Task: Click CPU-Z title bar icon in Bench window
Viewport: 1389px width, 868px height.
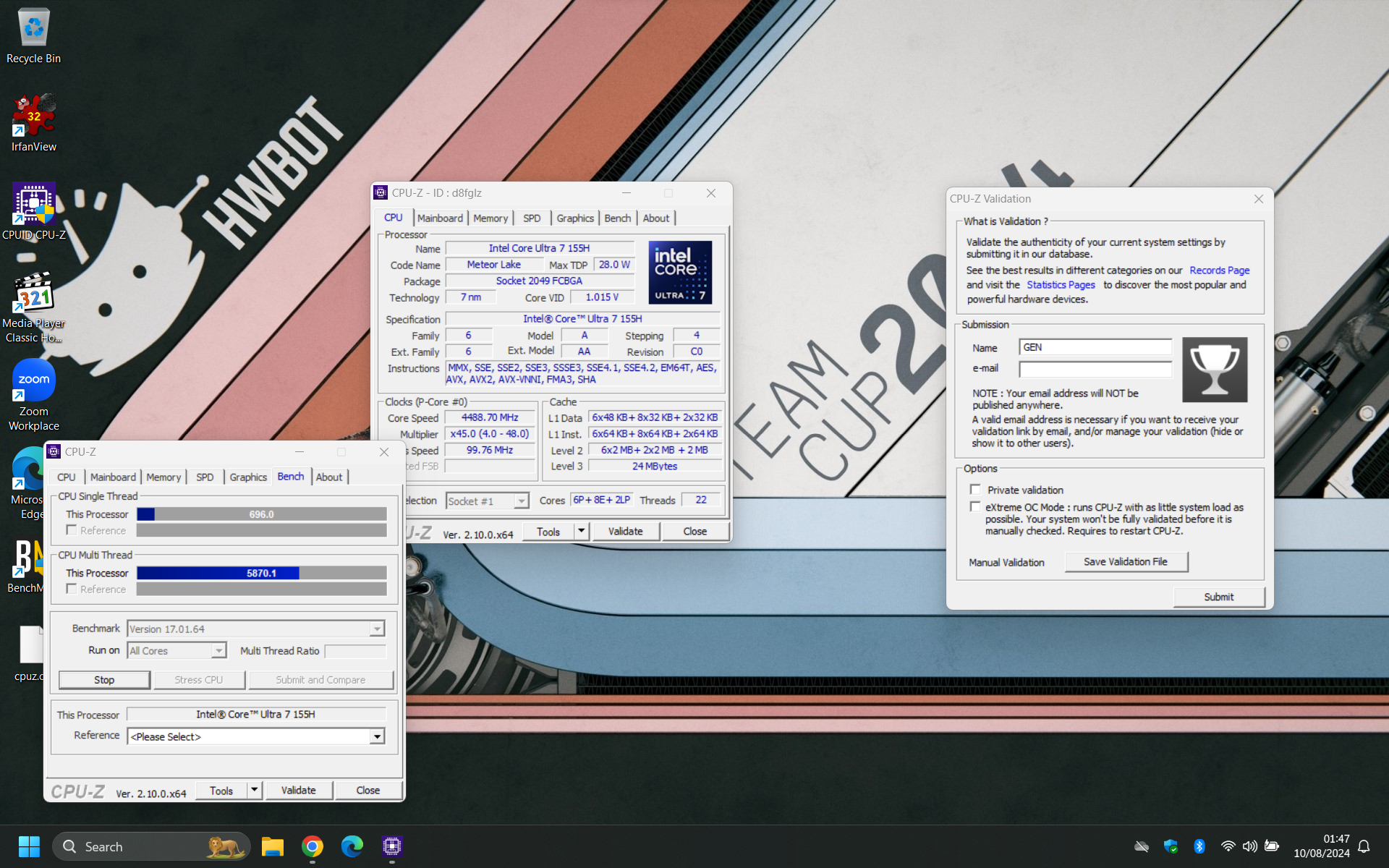Action: [x=54, y=451]
